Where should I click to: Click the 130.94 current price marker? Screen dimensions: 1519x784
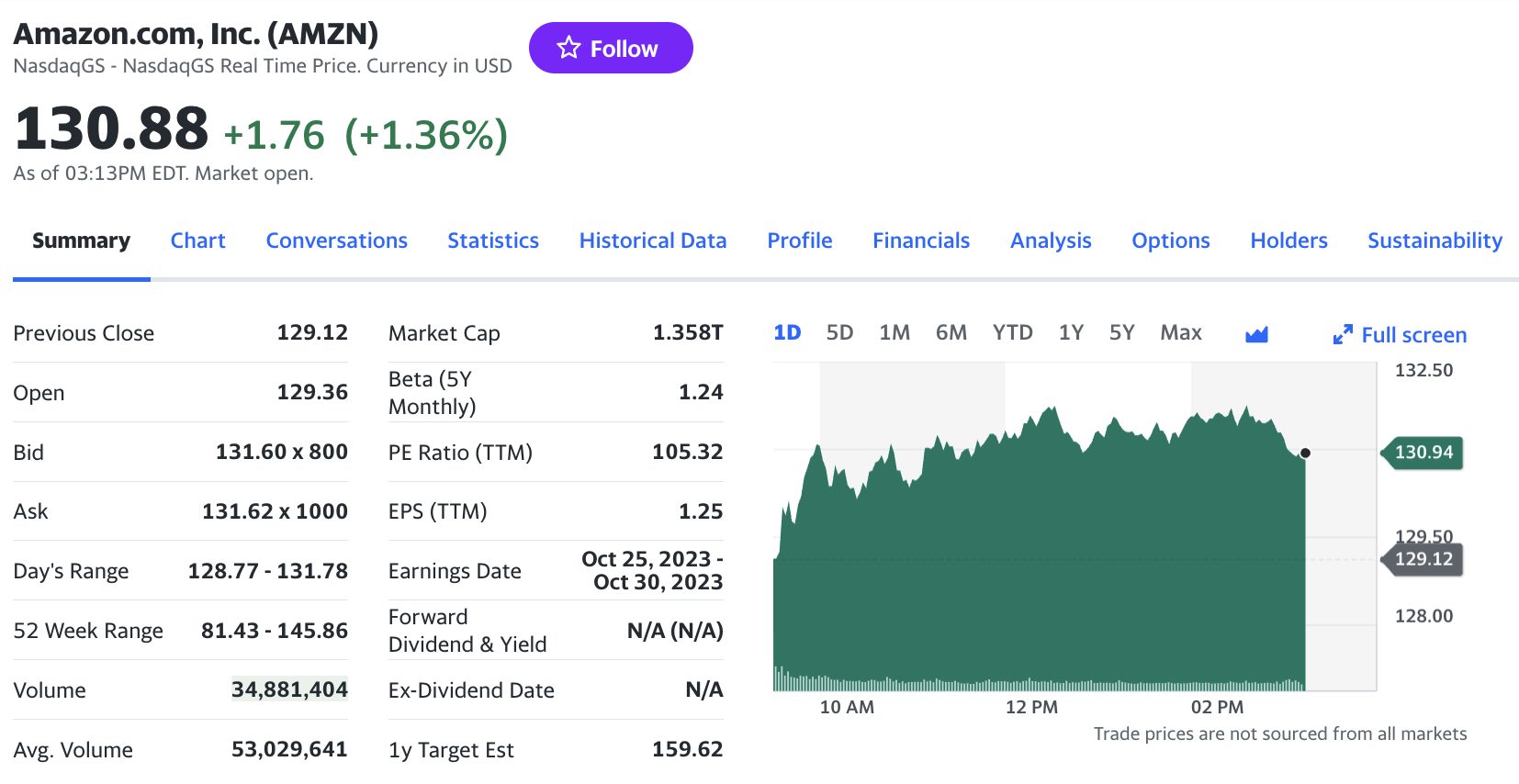(1423, 452)
